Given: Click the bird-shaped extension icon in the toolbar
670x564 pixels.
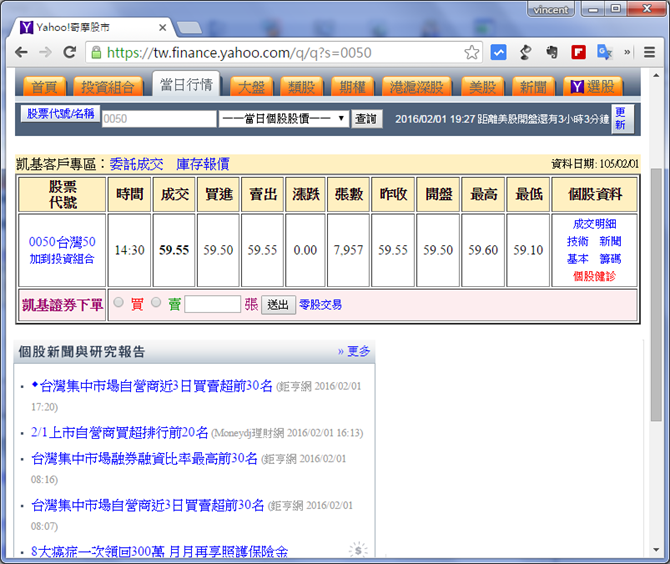Looking at the screenshot, I should pos(525,53).
